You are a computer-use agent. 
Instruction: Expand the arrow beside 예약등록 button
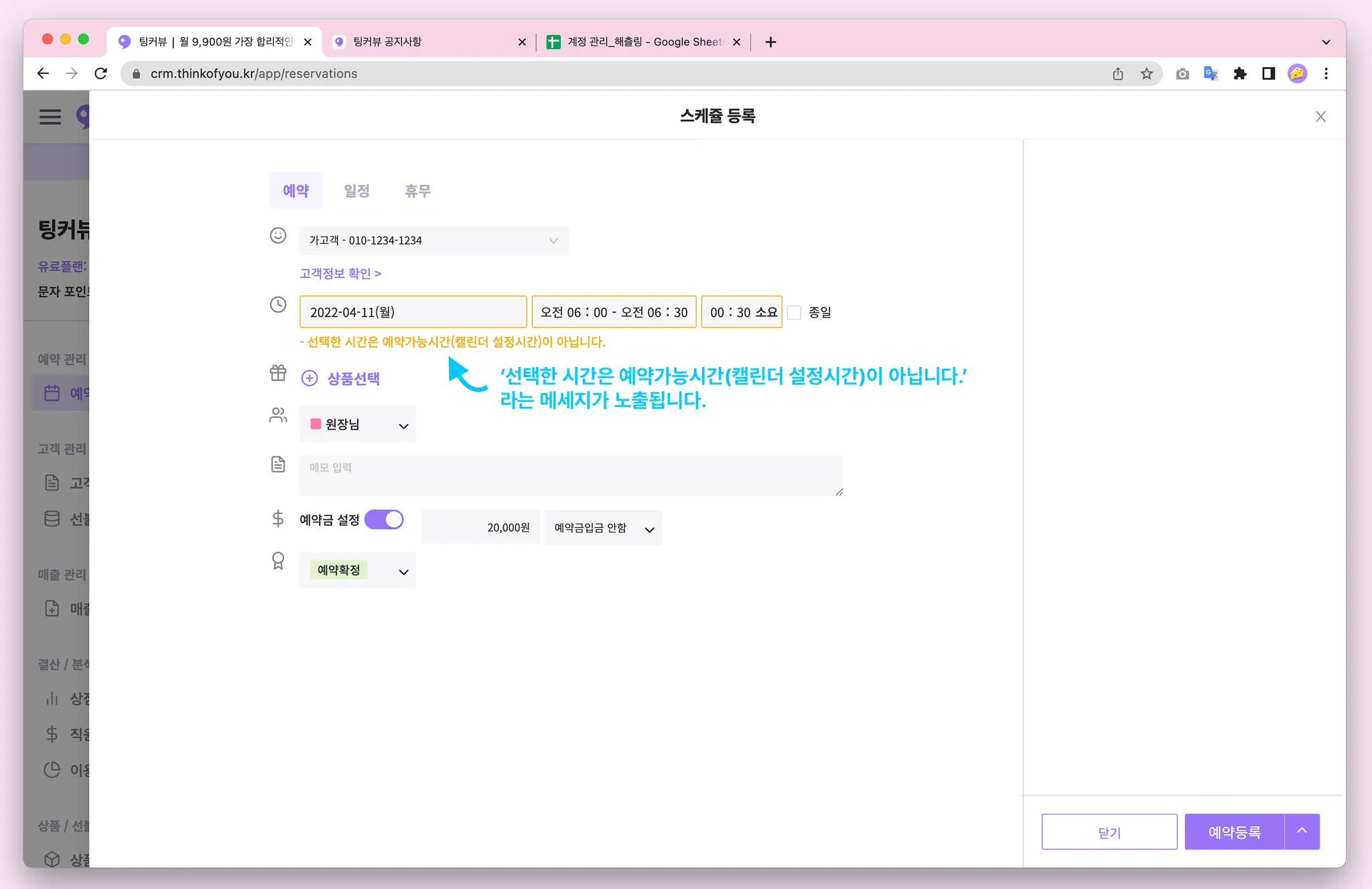pyautogui.click(x=1302, y=831)
